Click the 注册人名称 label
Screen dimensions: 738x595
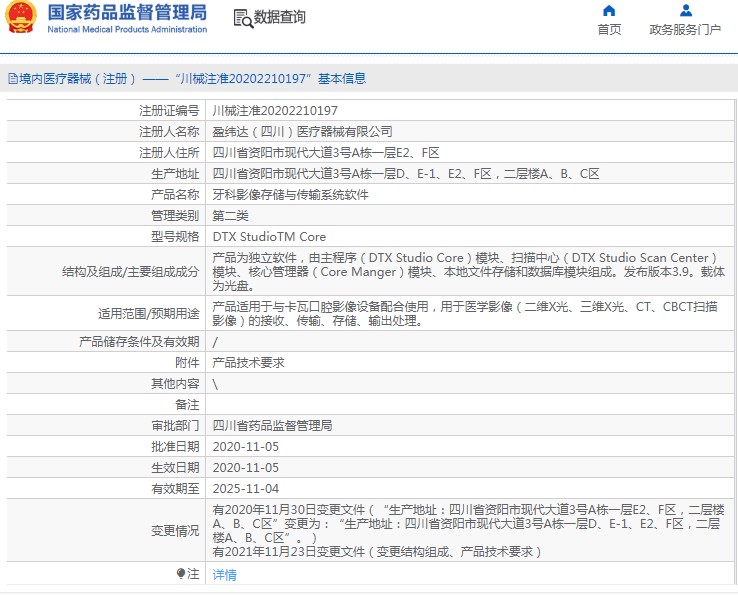click(169, 132)
